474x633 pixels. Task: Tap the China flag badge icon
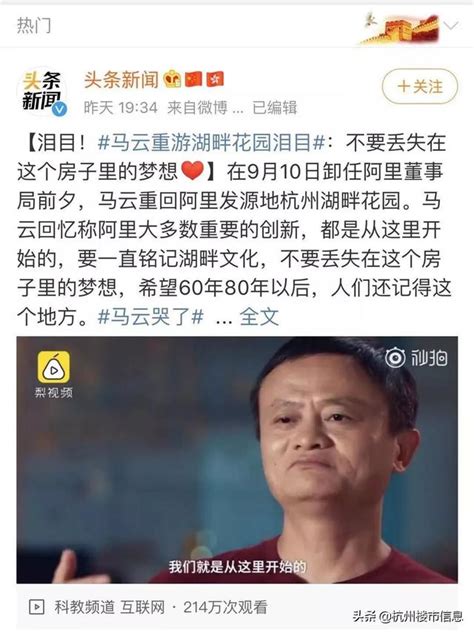tap(194, 79)
